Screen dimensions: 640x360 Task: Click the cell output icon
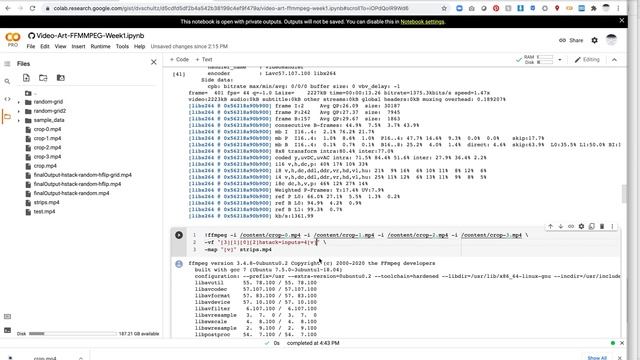pyautogui.click(x=179, y=264)
